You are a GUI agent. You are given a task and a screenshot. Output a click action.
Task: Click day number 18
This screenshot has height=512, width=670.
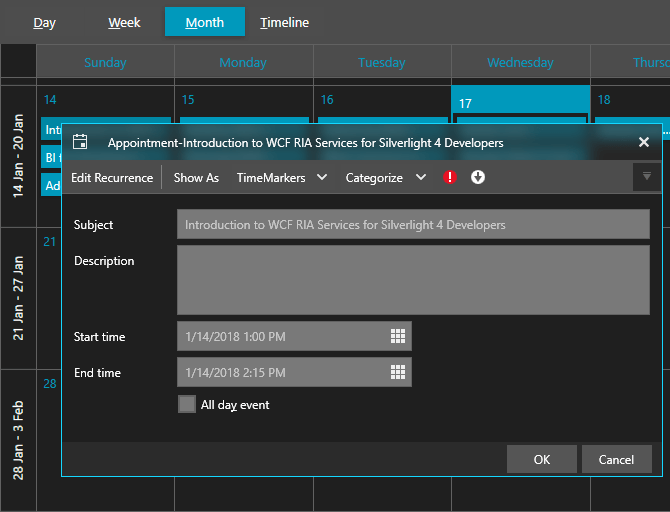point(604,100)
